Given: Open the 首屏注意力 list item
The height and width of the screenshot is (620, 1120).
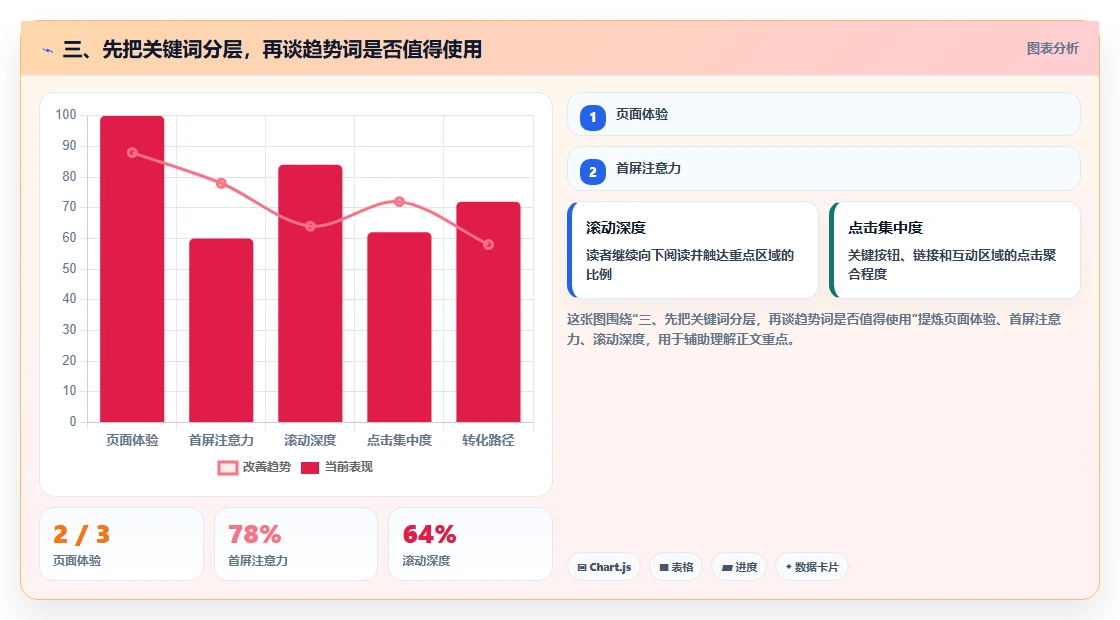Looking at the screenshot, I should [x=824, y=169].
